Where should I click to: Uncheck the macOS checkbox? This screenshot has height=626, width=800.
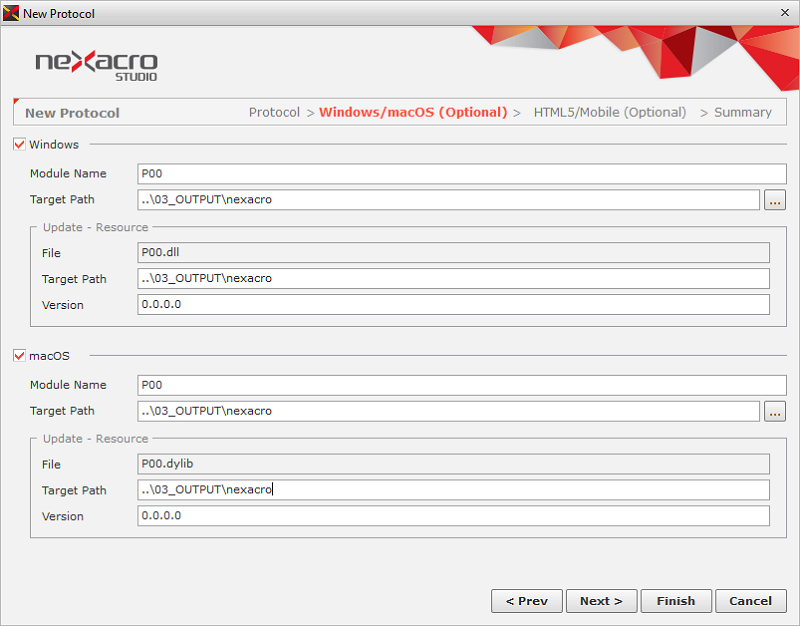pyautogui.click(x=19, y=355)
